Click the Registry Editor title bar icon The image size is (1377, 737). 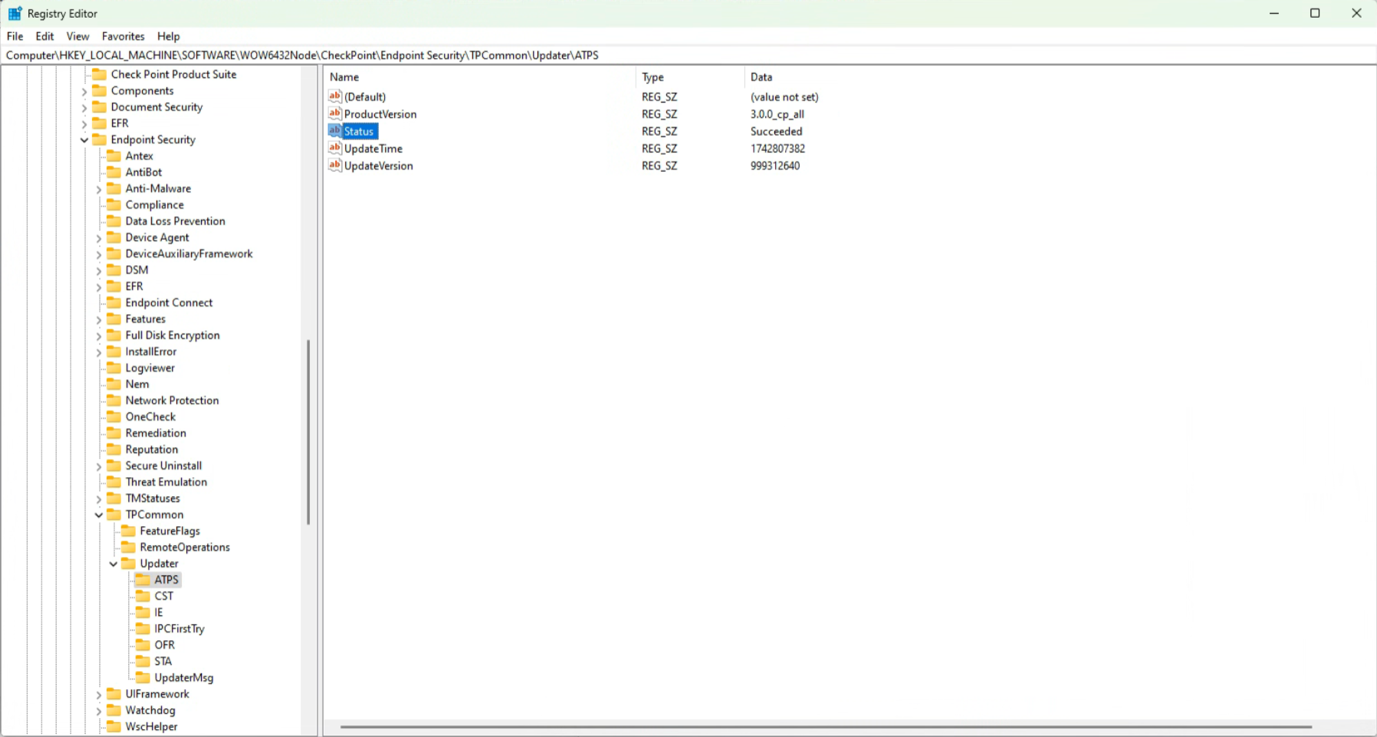tap(15, 13)
